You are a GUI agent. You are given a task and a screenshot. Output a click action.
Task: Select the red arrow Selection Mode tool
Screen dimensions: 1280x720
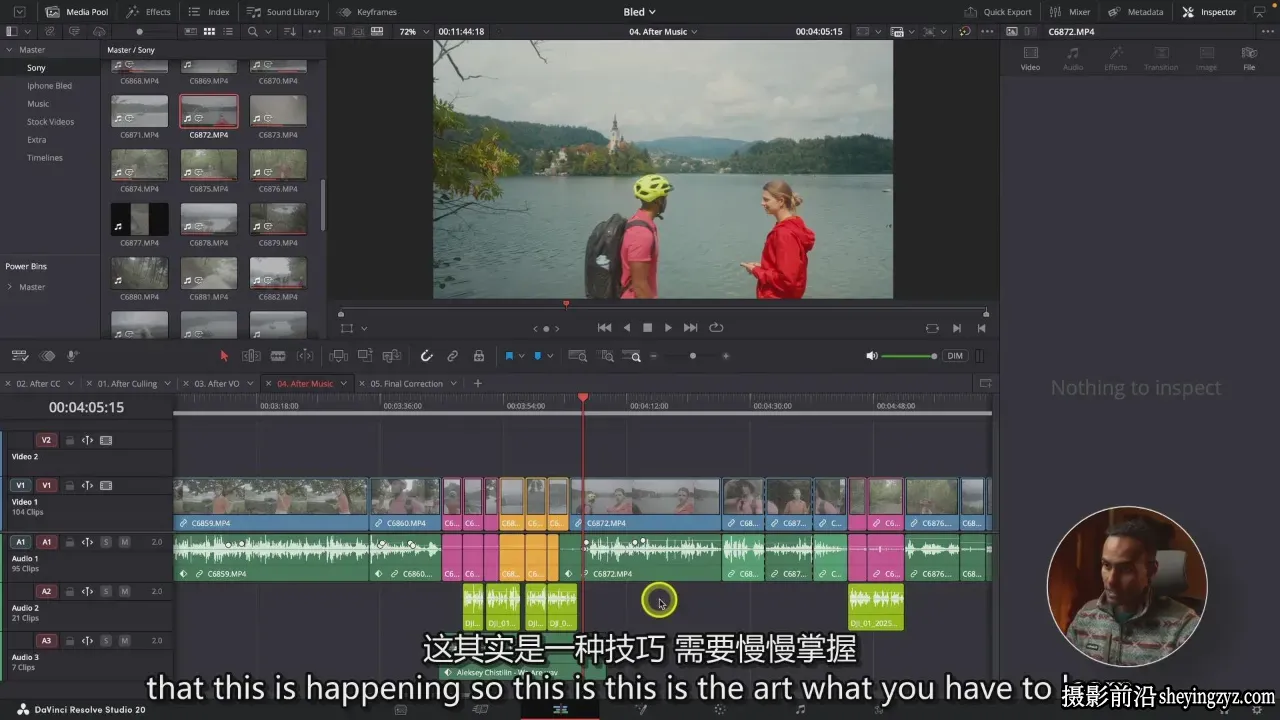(x=224, y=356)
